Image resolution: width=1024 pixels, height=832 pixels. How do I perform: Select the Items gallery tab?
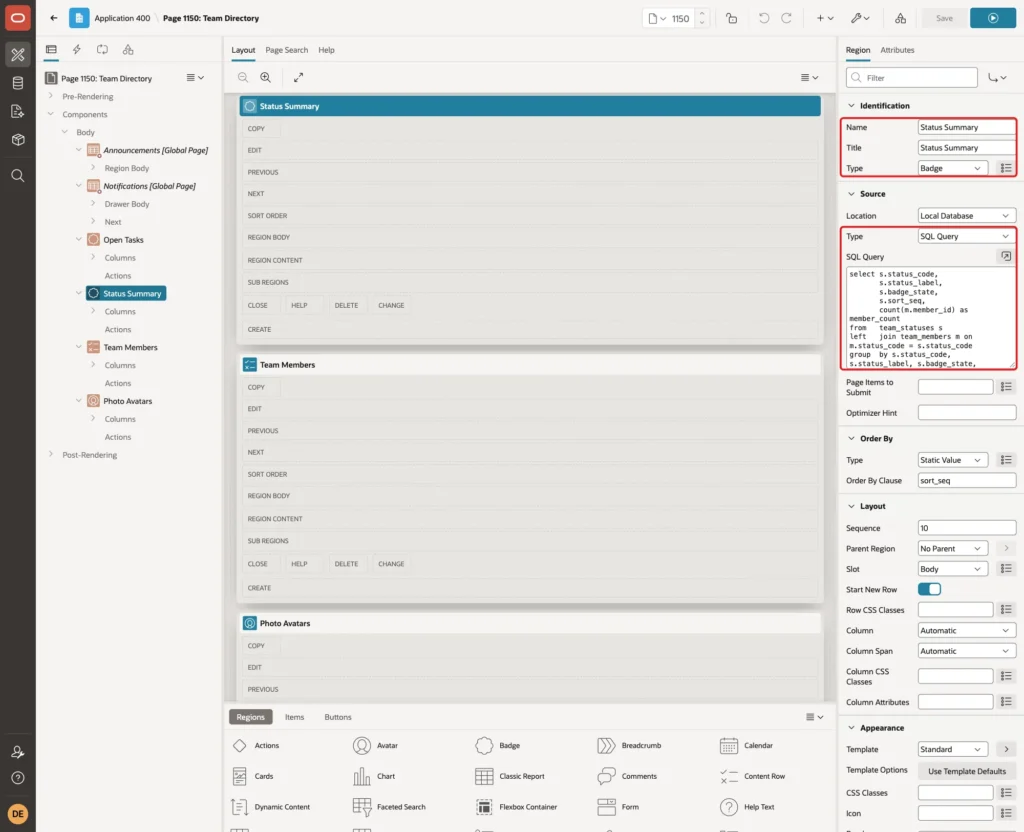295,717
